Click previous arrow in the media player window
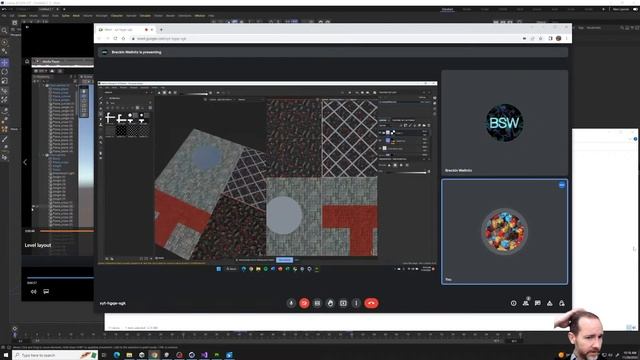Screen dimensions: 640x360 click(x=25, y=162)
